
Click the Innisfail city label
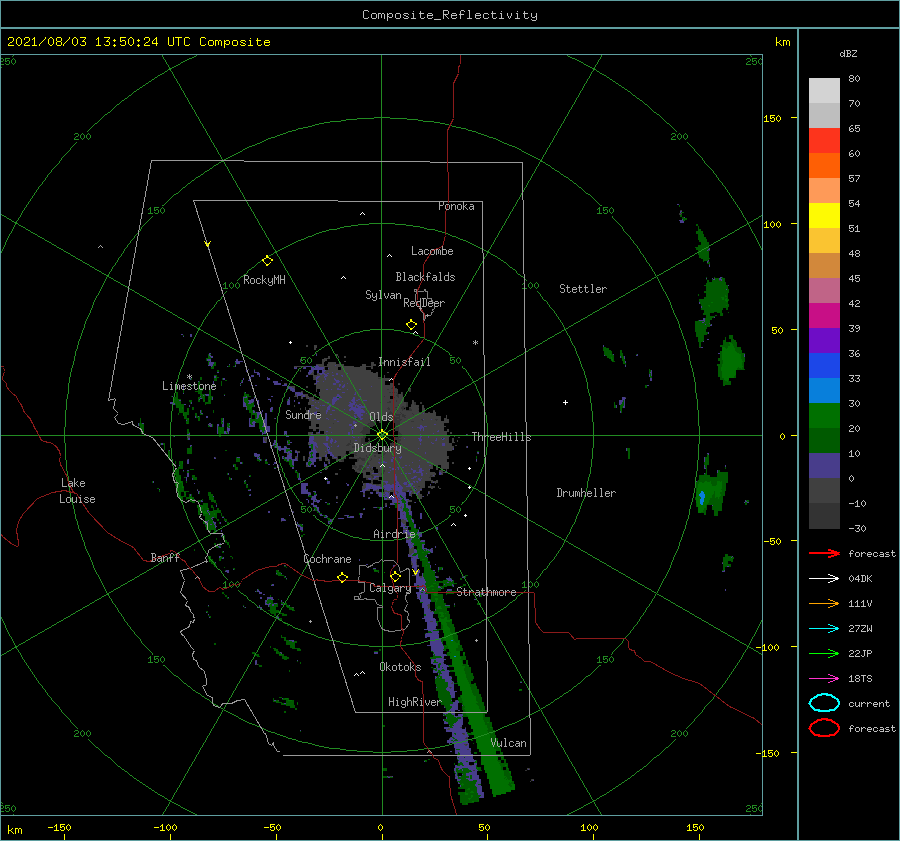pyautogui.click(x=404, y=362)
